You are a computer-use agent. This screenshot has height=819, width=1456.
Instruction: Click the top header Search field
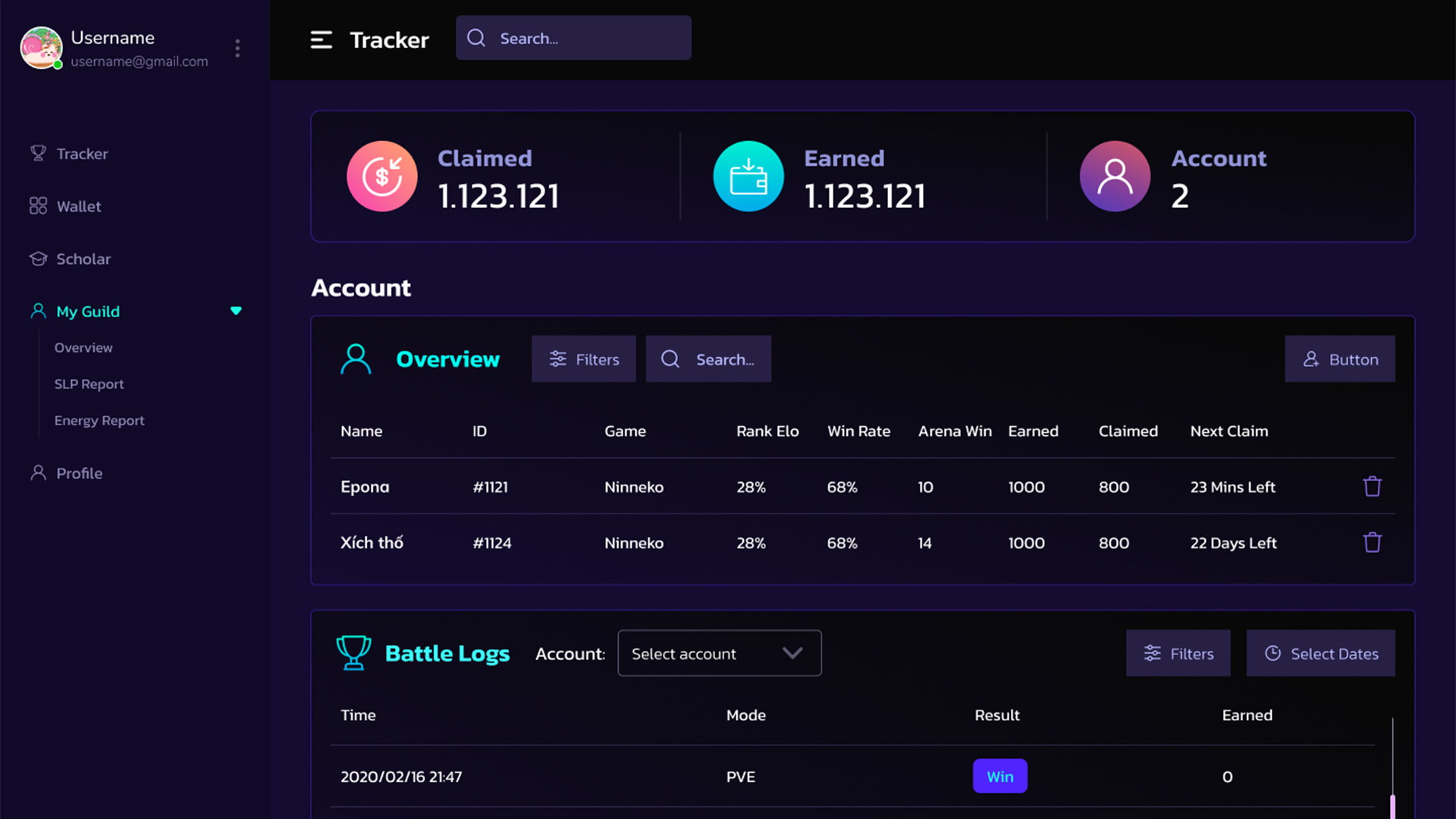[573, 39]
